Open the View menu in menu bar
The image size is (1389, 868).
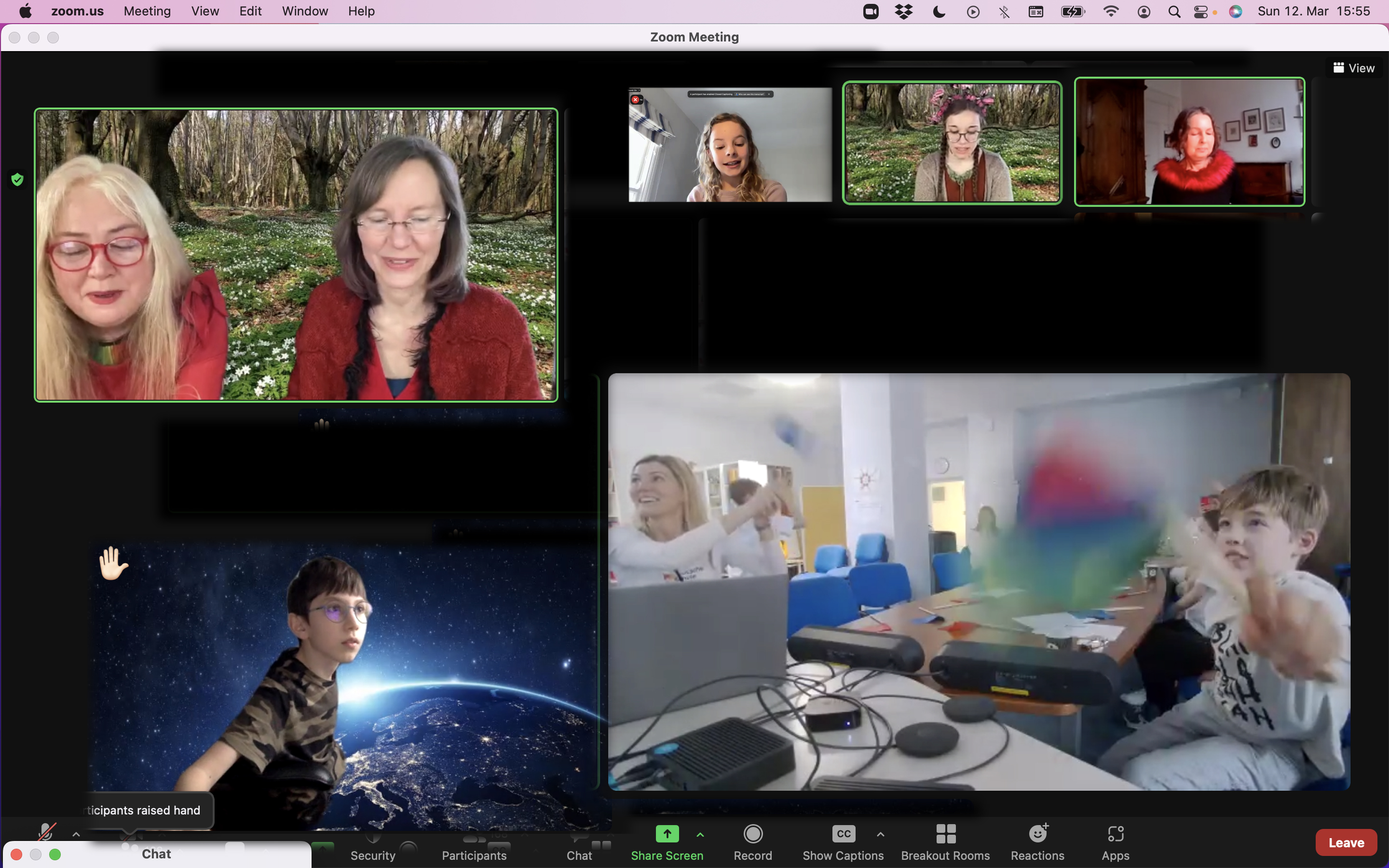[x=205, y=11]
